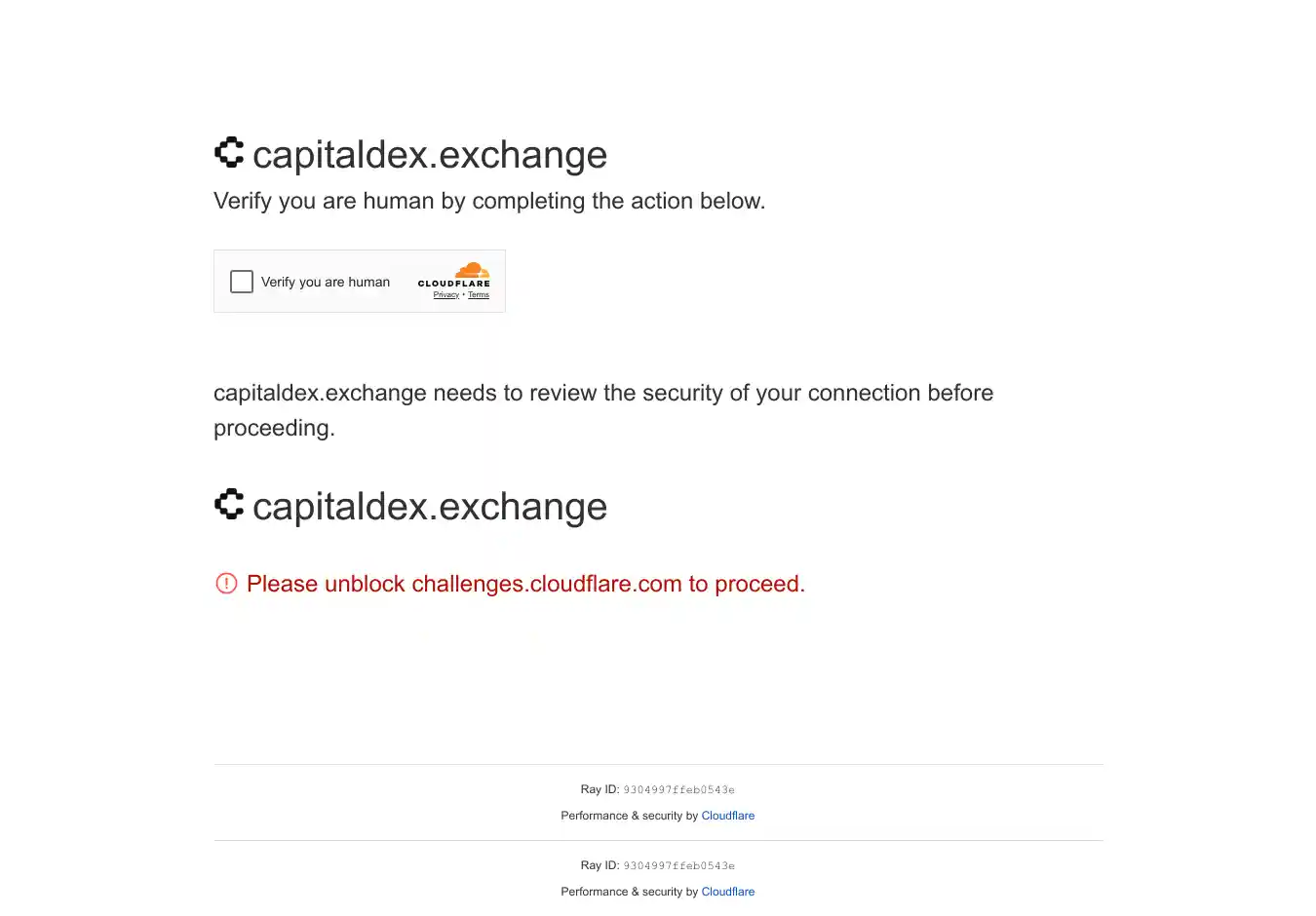This screenshot has height=916, width=1316.
Task: Click the 'review the security of your connection' paragraph
Action: click(x=603, y=393)
